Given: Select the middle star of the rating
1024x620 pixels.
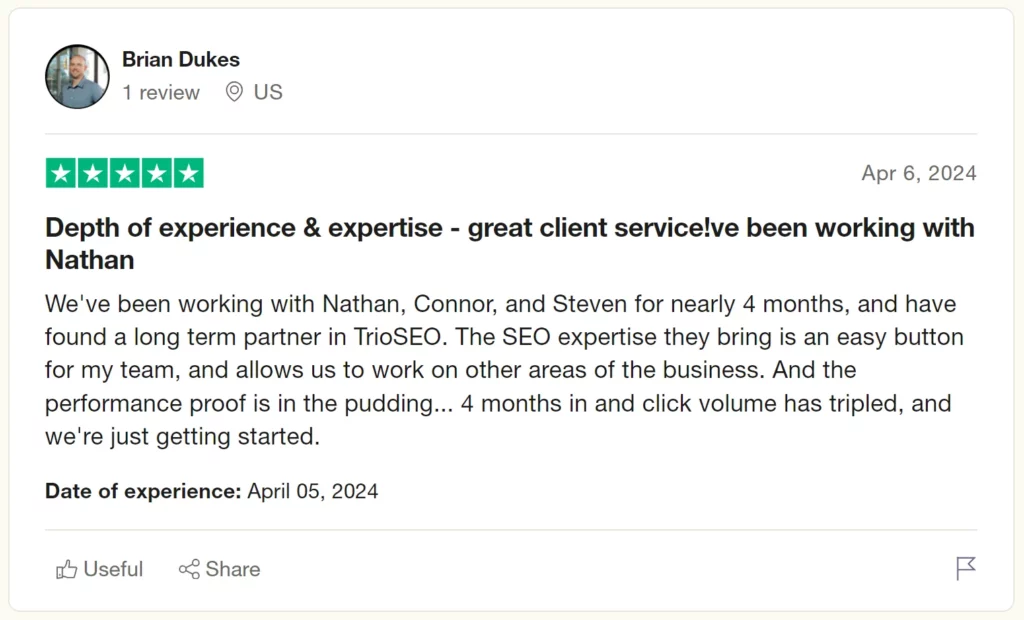Looking at the screenshot, I should point(124,172).
